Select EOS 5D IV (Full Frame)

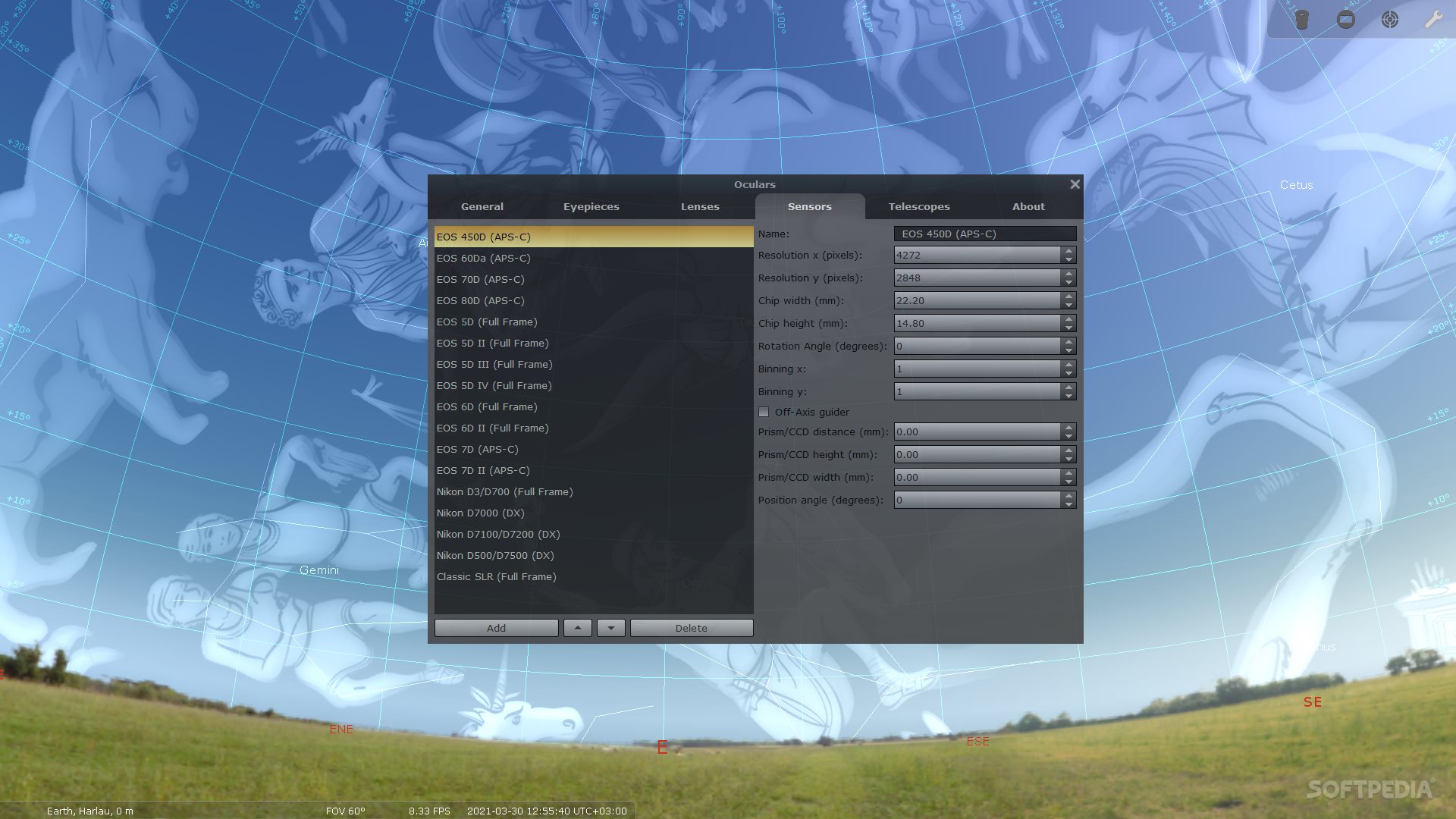[x=594, y=385]
